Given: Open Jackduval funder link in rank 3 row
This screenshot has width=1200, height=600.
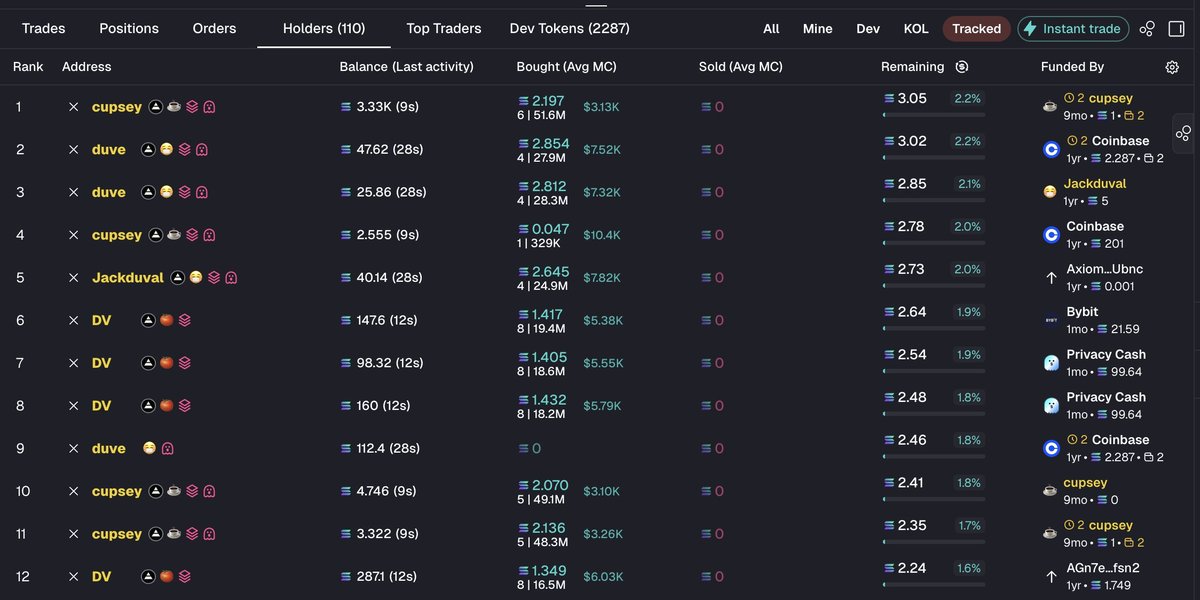Looking at the screenshot, I should (x=1095, y=184).
